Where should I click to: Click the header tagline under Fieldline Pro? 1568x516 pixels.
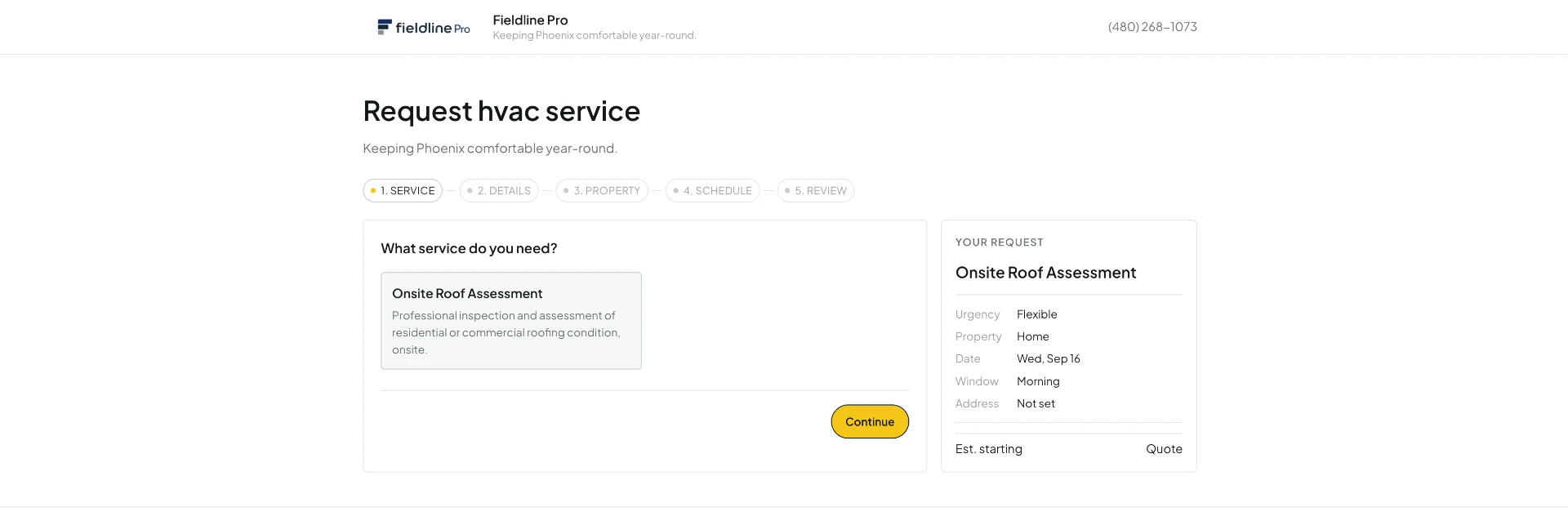click(x=595, y=36)
